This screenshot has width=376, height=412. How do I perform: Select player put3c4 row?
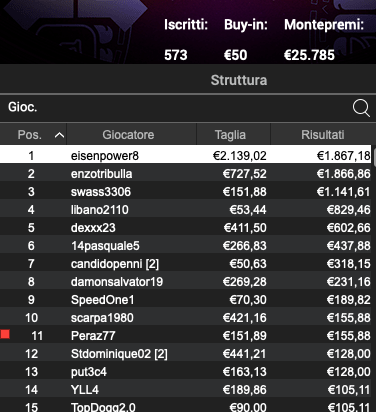(185, 372)
